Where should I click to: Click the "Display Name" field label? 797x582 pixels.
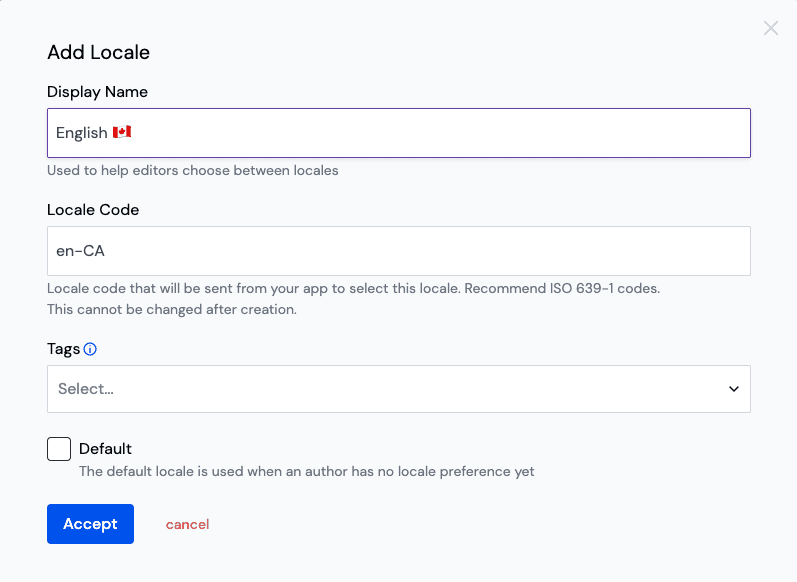(97, 92)
